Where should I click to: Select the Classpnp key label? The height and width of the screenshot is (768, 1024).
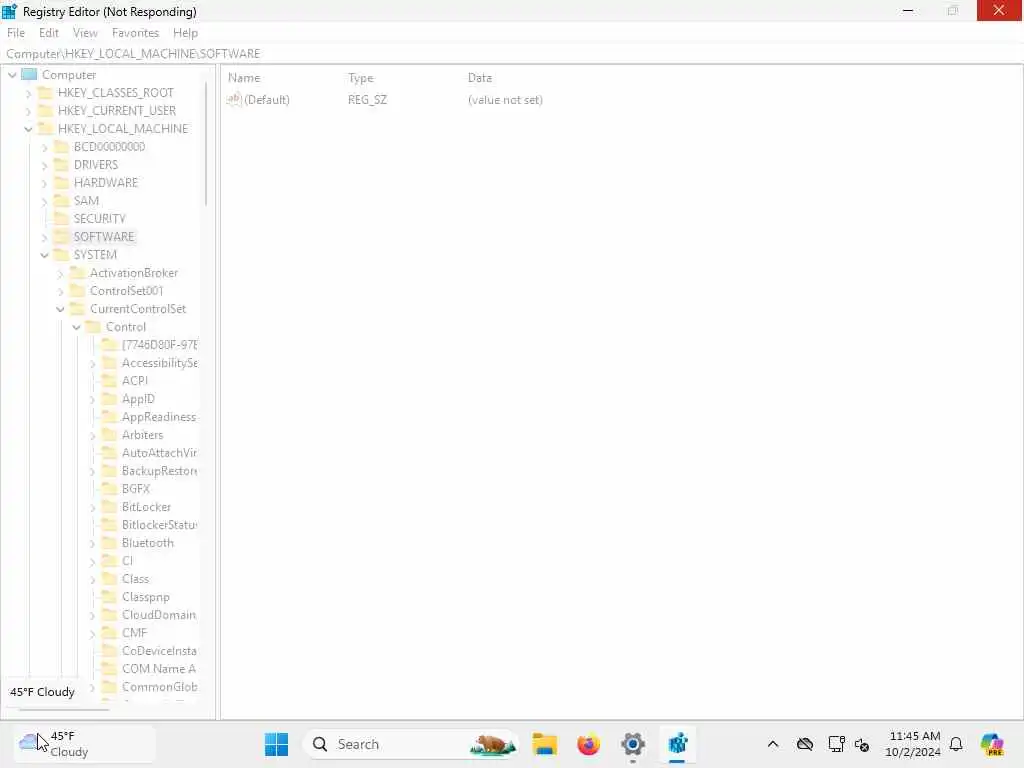tap(146, 597)
